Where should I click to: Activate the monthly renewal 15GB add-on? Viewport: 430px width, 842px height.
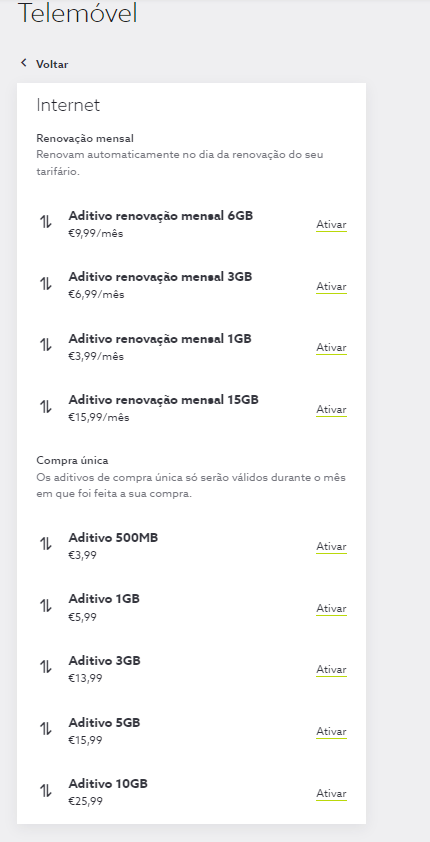331,409
